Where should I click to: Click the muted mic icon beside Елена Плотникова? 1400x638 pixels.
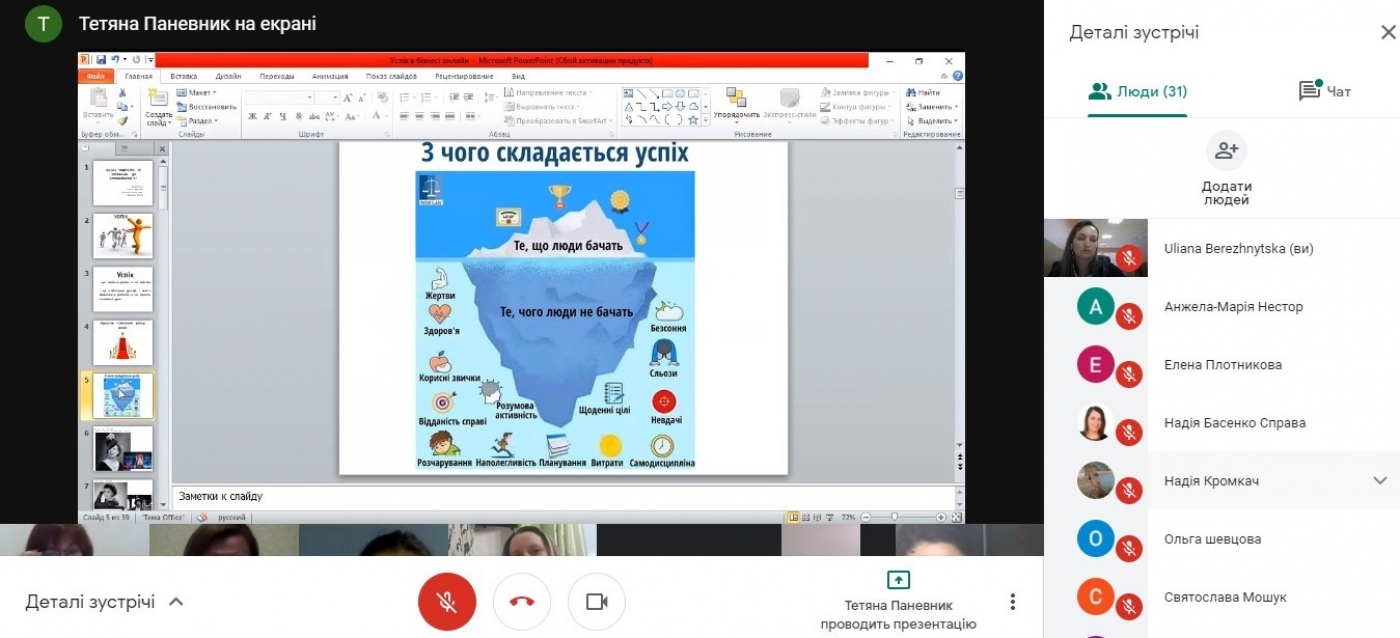pos(1129,374)
